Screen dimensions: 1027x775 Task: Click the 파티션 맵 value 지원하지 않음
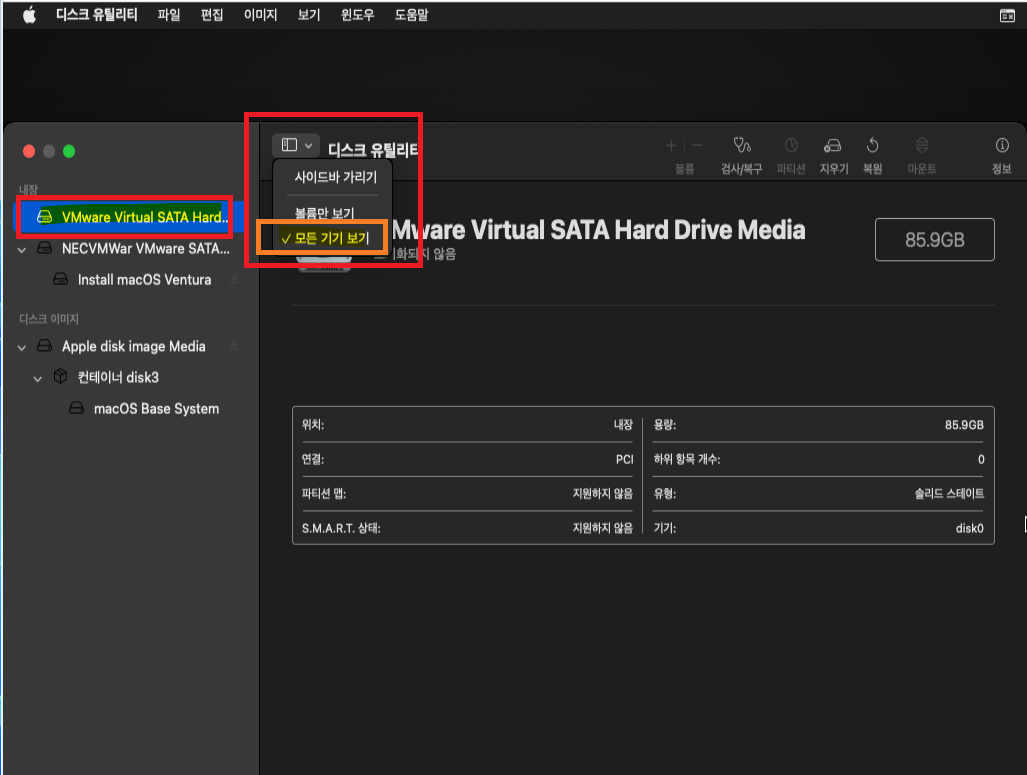click(x=603, y=493)
